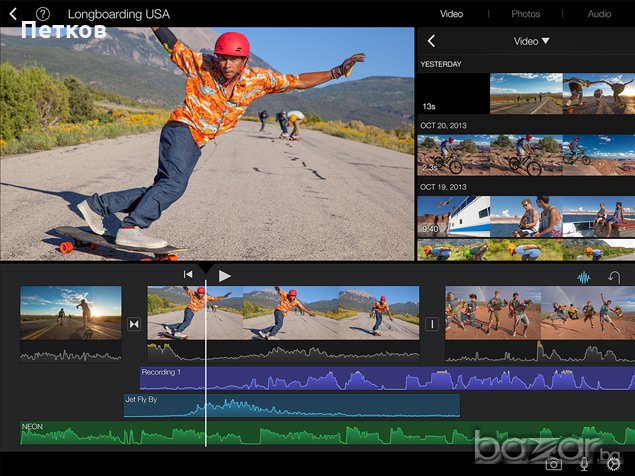Viewport: 635px width, 476px height.
Task: Switch to the Photos tab
Action: click(x=525, y=14)
